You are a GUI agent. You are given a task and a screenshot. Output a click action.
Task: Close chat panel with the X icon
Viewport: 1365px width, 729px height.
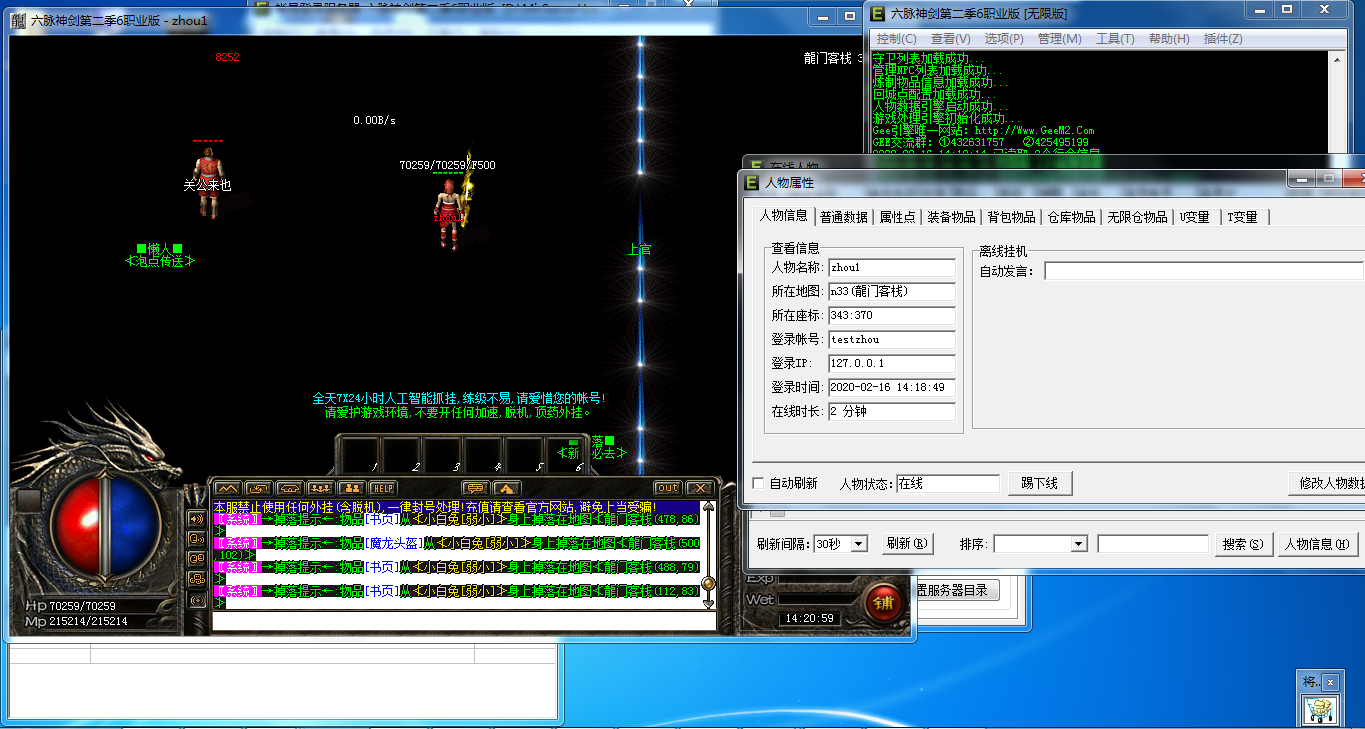[698, 488]
